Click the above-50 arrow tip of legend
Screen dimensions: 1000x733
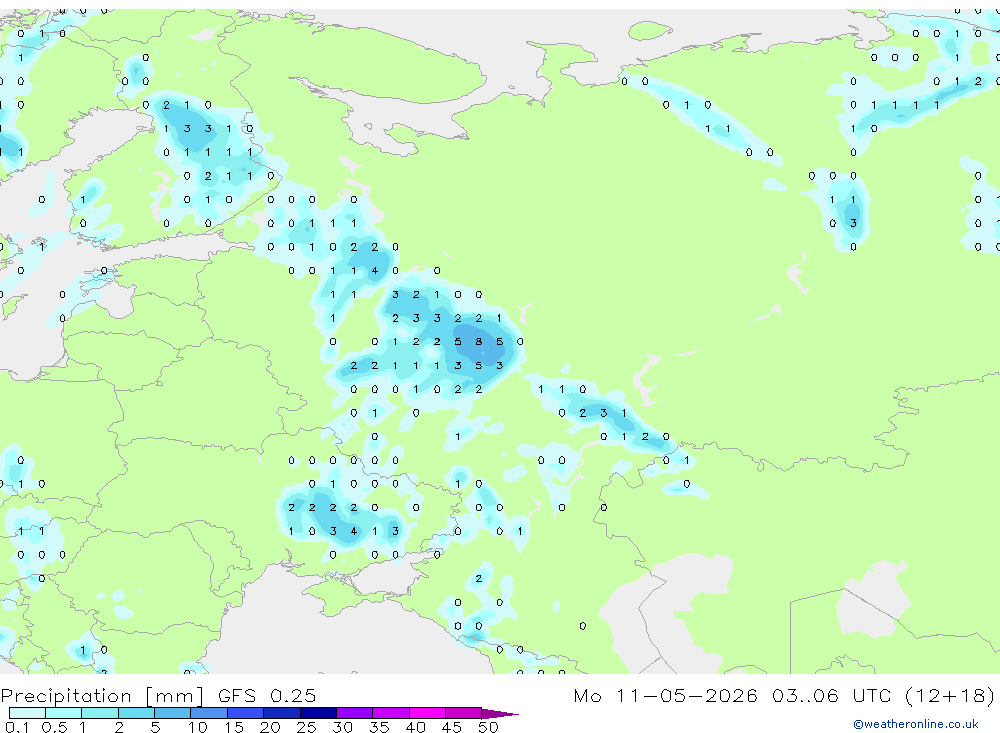coord(500,713)
